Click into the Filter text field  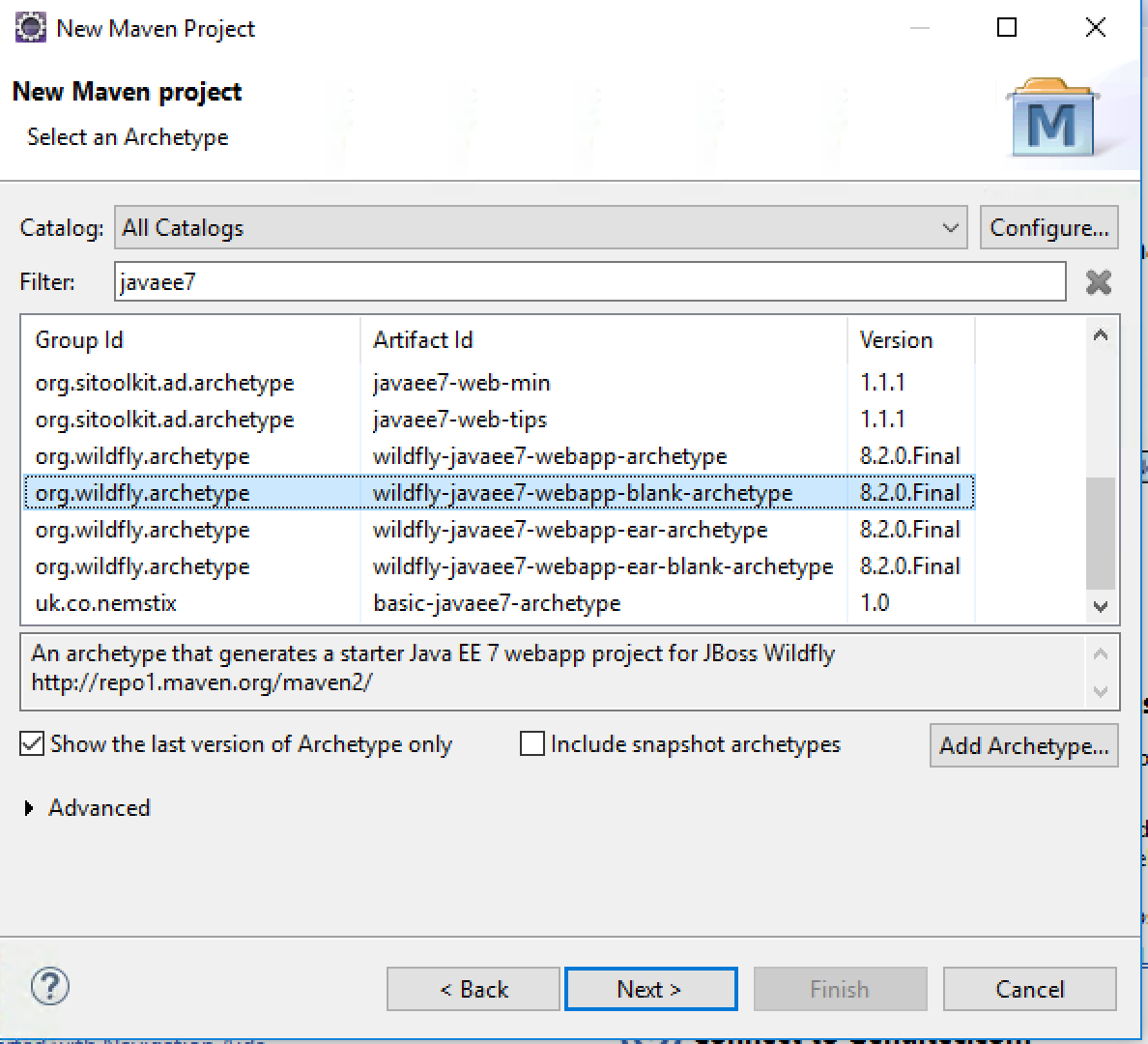tap(590, 282)
